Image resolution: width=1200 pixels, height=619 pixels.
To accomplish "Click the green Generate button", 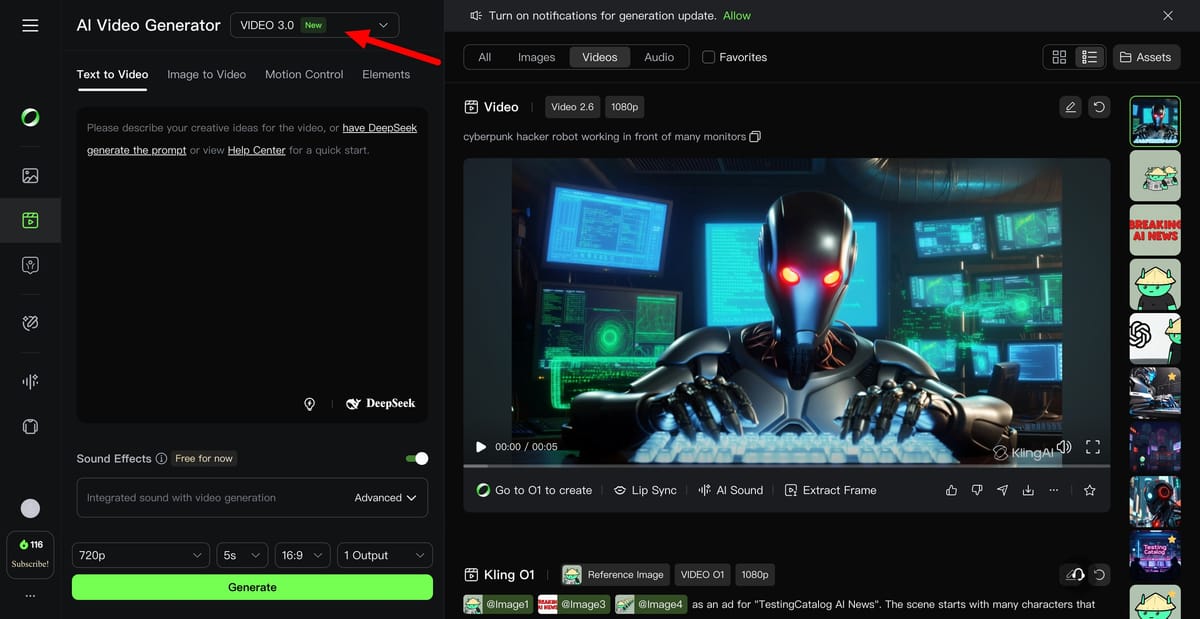I will point(252,587).
